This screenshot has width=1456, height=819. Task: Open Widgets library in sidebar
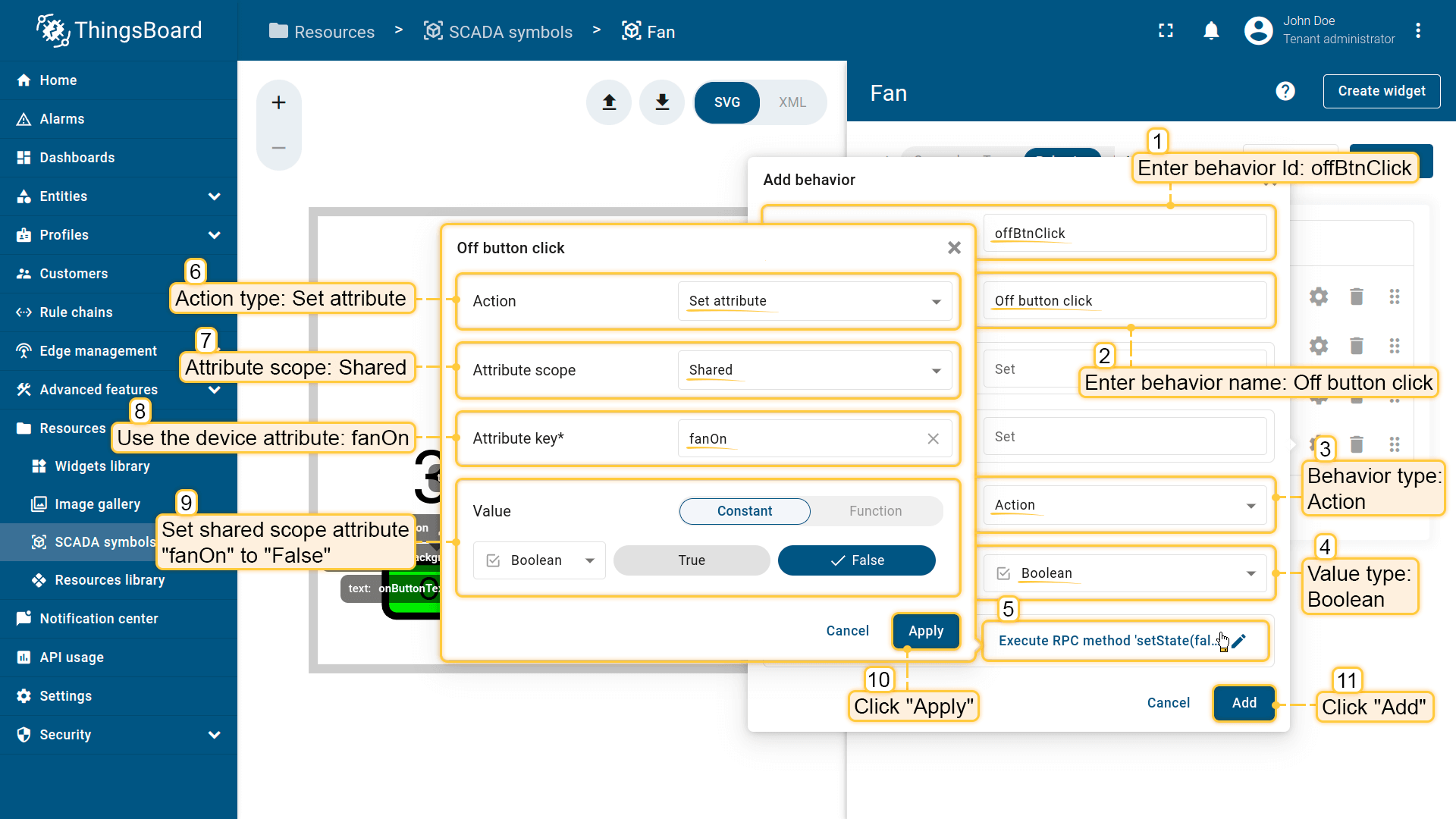click(102, 466)
